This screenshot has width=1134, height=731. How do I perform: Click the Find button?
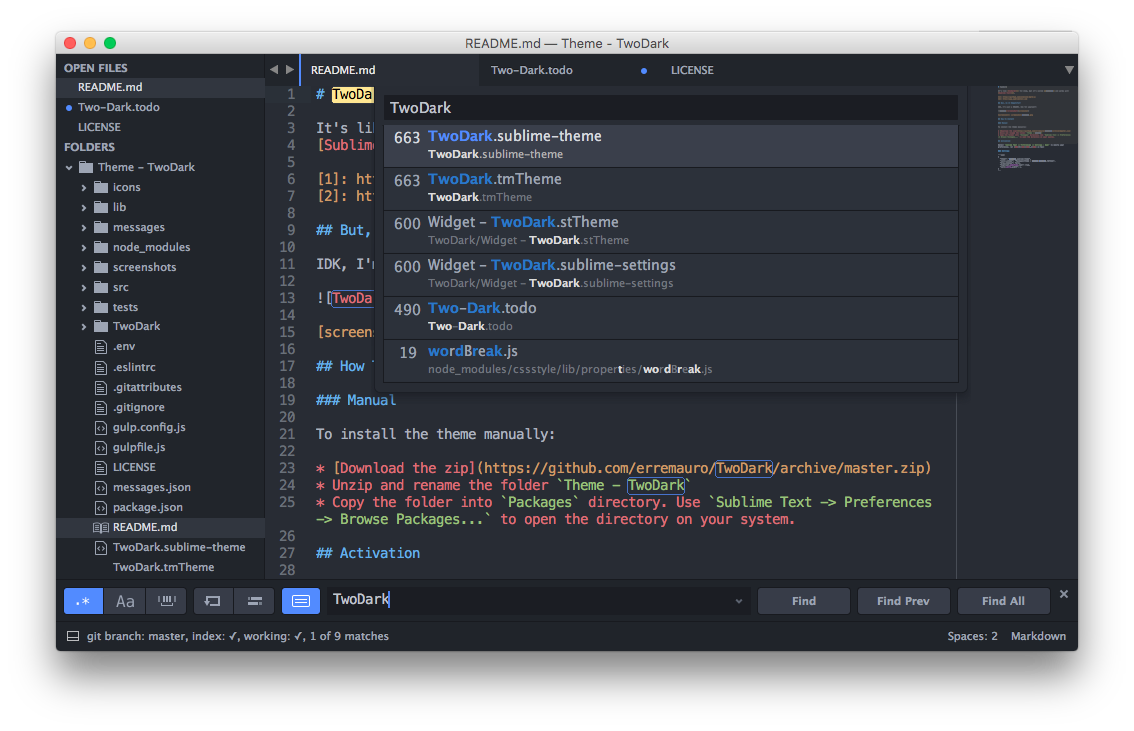pos(803,601)
